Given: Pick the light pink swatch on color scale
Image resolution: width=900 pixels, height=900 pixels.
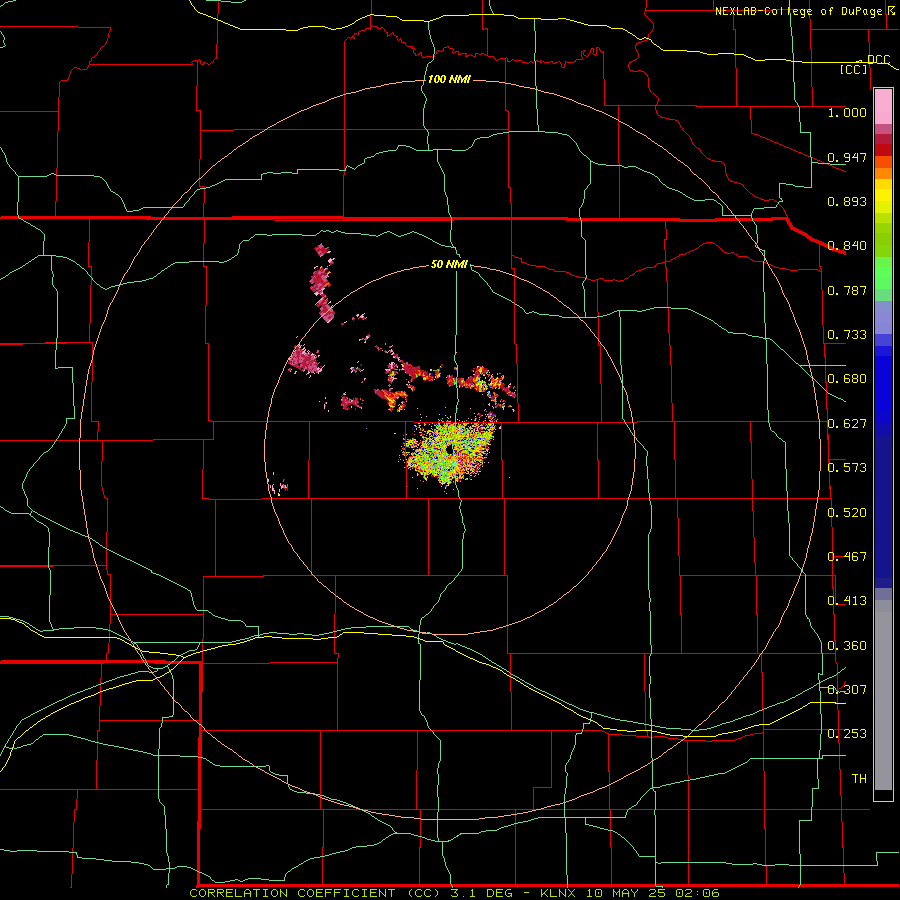Looking at the screenshot, I should (x=883, y=107).
